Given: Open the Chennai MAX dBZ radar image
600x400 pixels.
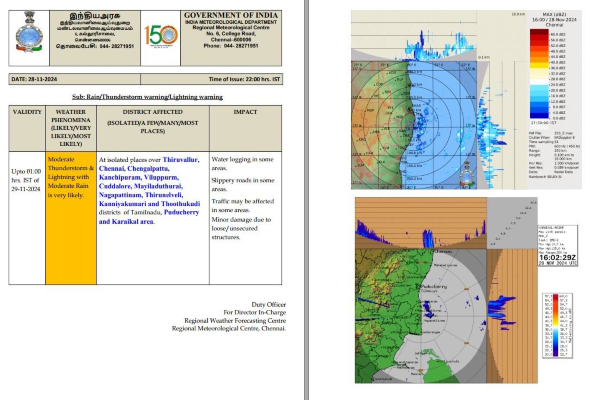Looking at the screenshot, I should click(x=466, y=100).
